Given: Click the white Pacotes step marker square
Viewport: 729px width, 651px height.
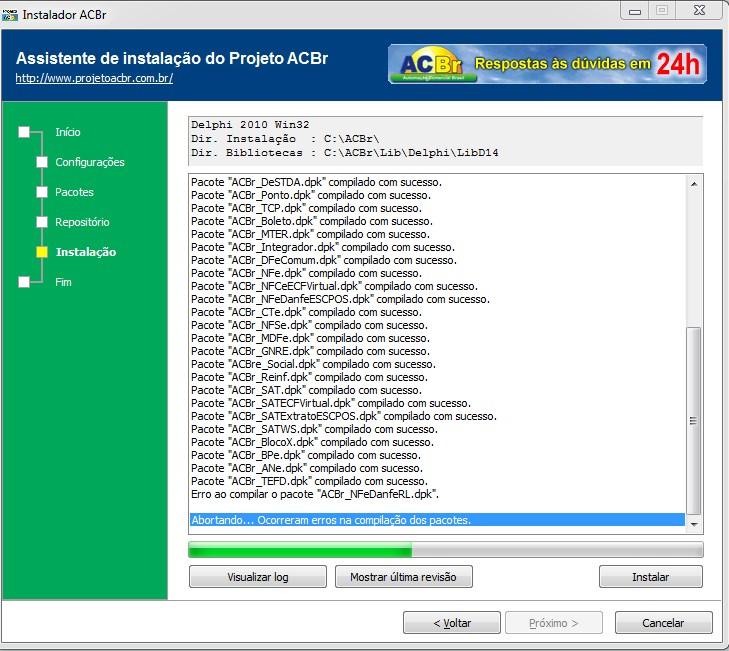Looking at the screenshot, I should coord(42,192).
